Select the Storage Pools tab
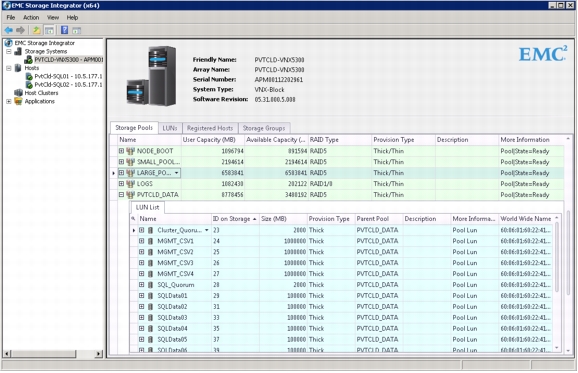This screenshot has width=578, height=373. (x=134, y=128)
